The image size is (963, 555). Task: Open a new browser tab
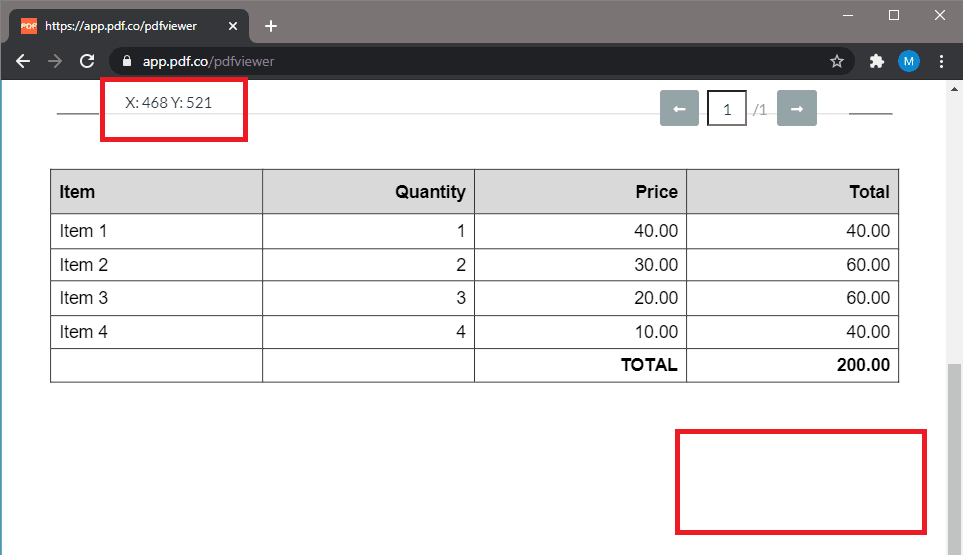(271, 26)
